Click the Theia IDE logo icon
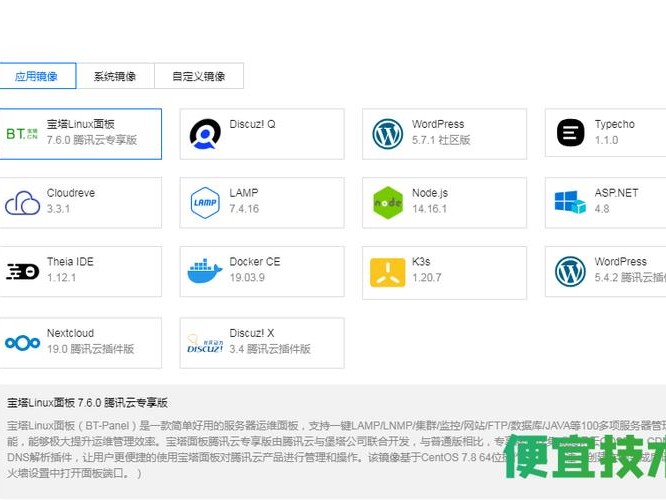The width and height of the screenshot is (666, 500). click(x=23, y=271)
